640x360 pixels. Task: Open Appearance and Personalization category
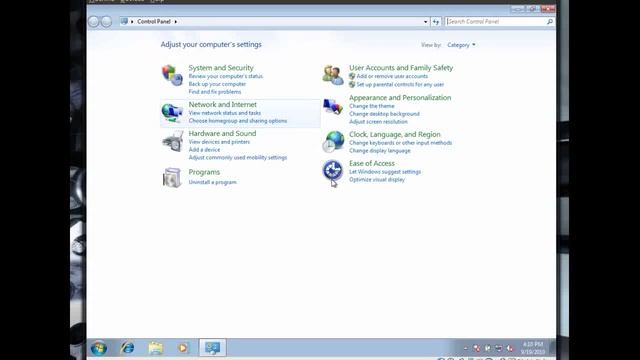pos(400,98)
